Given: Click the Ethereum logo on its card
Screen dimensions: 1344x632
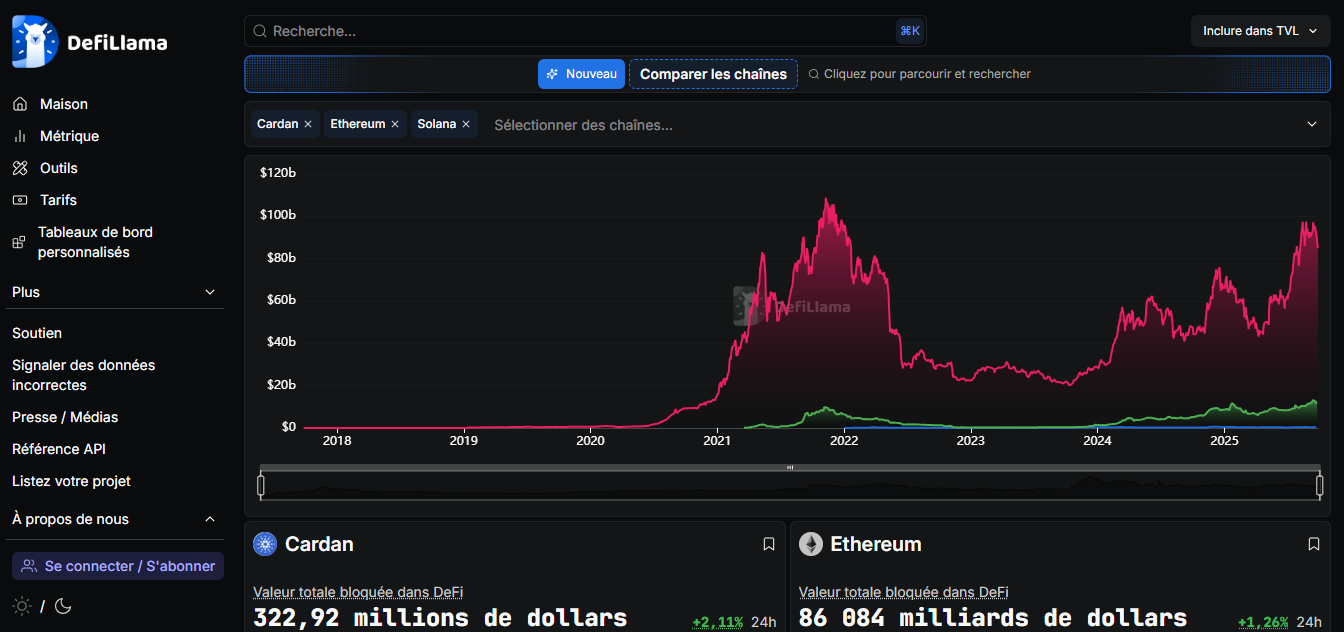Looking at the screenshot, I should 810,543.
